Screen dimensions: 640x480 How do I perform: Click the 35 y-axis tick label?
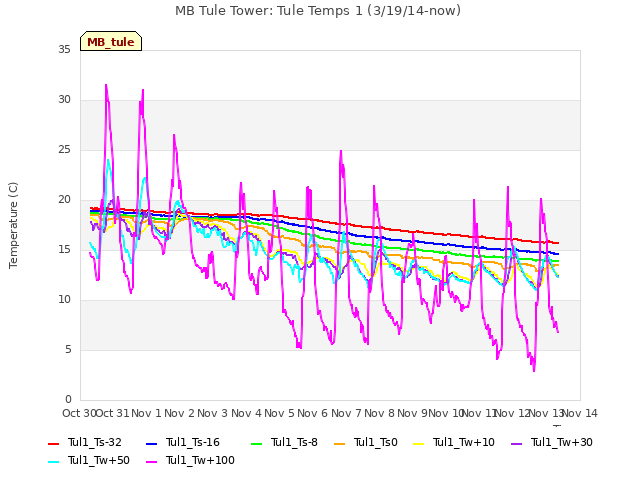(64, 49)
